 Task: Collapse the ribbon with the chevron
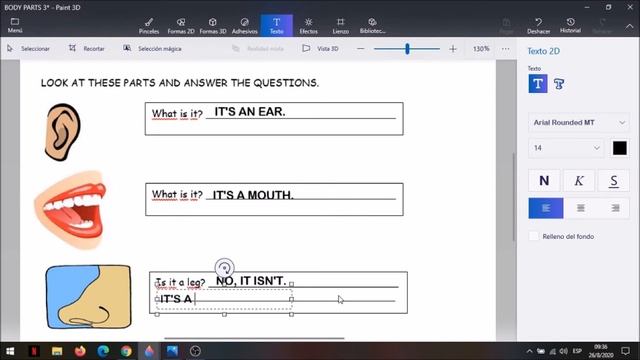[629, 26]
